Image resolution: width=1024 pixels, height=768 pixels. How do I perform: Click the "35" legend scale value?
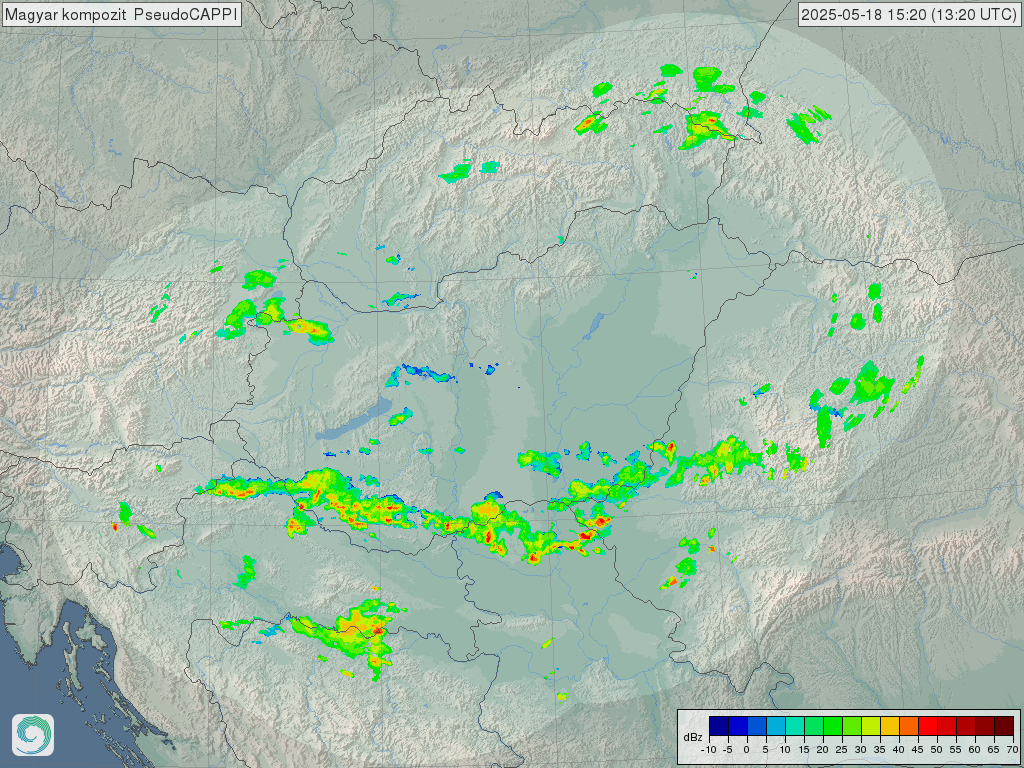(880, 750)
